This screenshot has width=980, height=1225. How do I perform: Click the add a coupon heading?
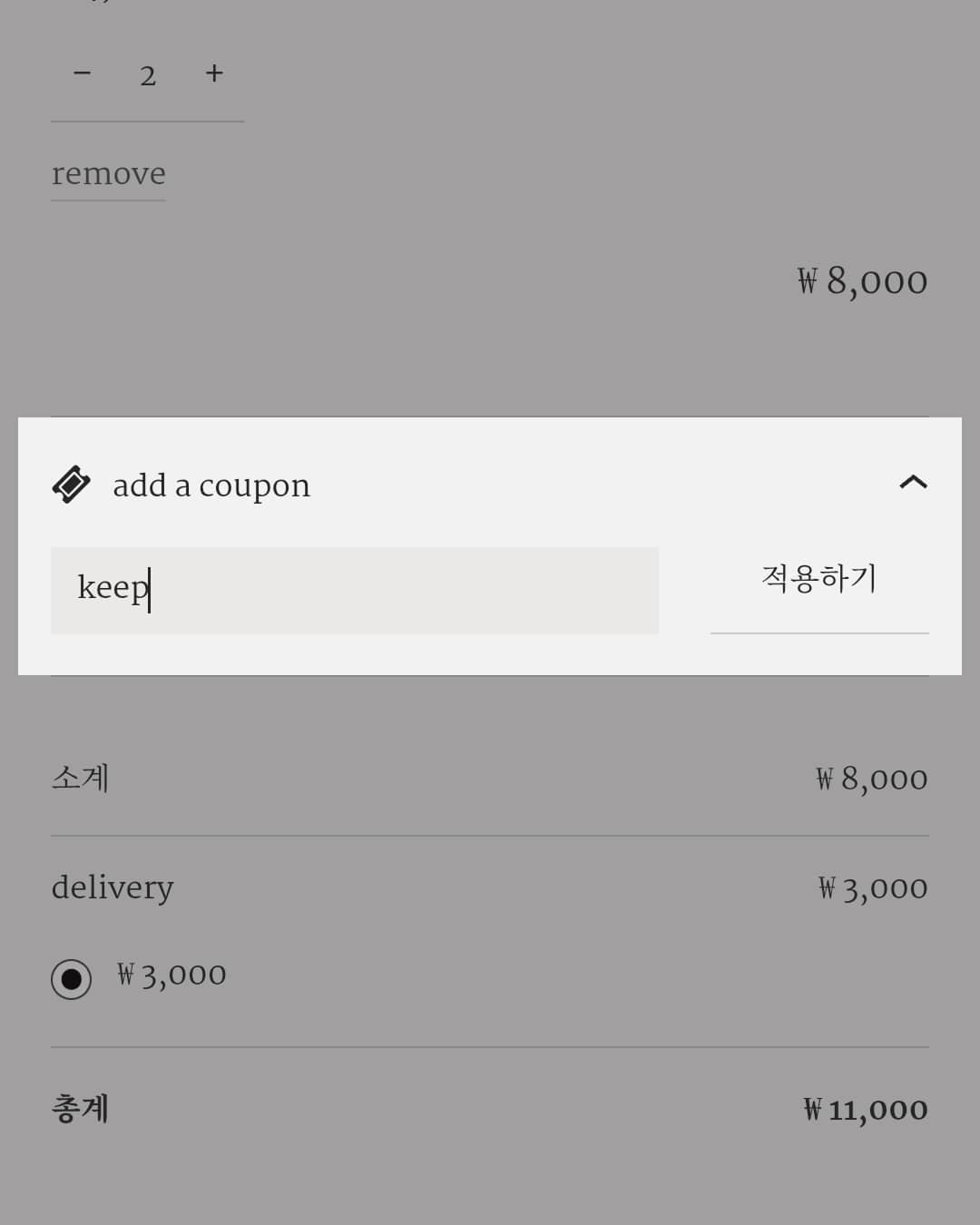tap(211, 485)
